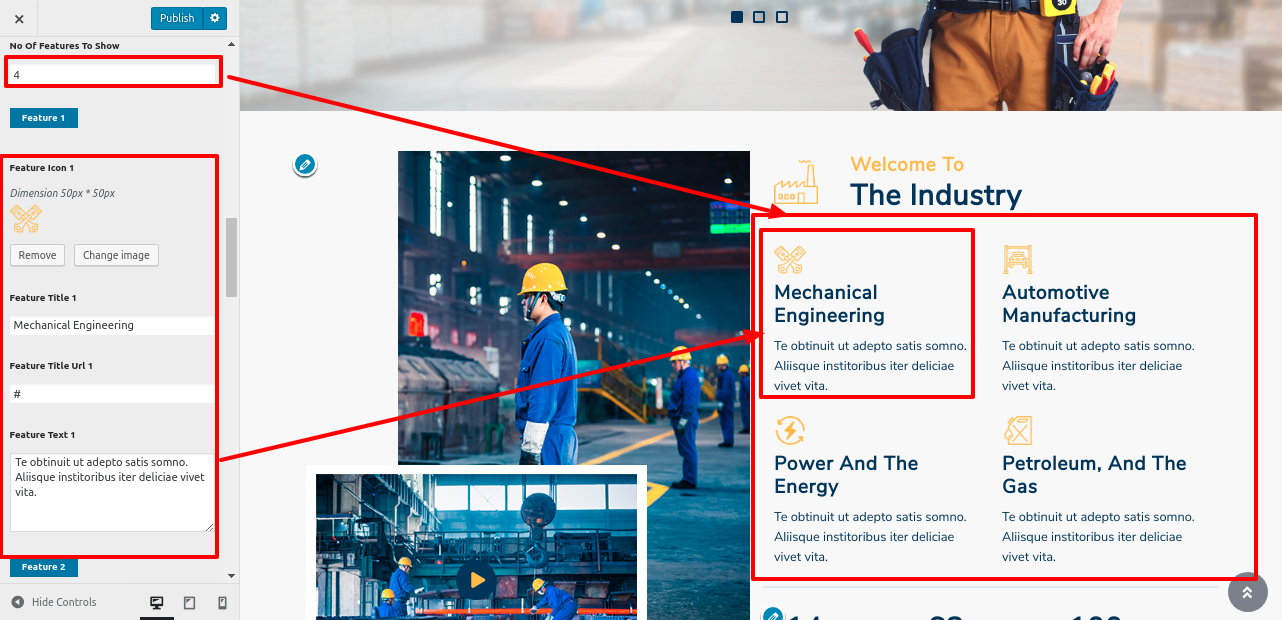Click the scroll-to-top chevron button

[x=1247, y=592]
